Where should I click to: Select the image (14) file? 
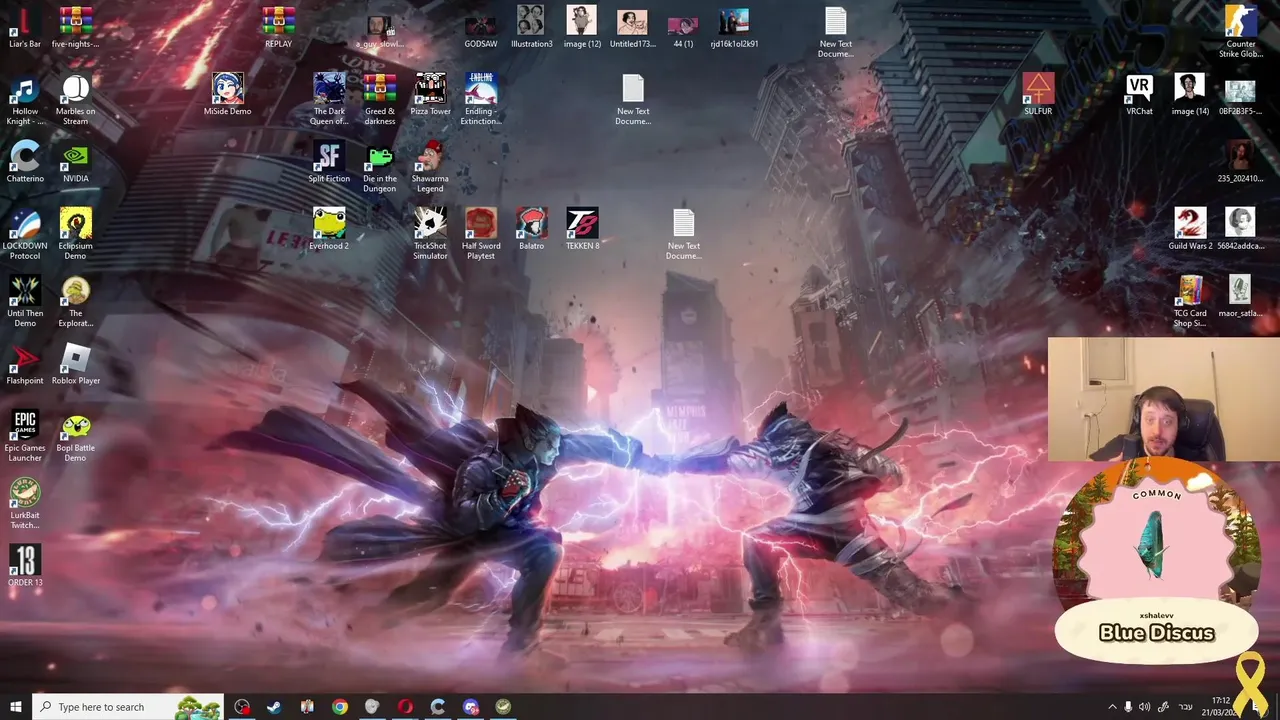[1190, 95]
